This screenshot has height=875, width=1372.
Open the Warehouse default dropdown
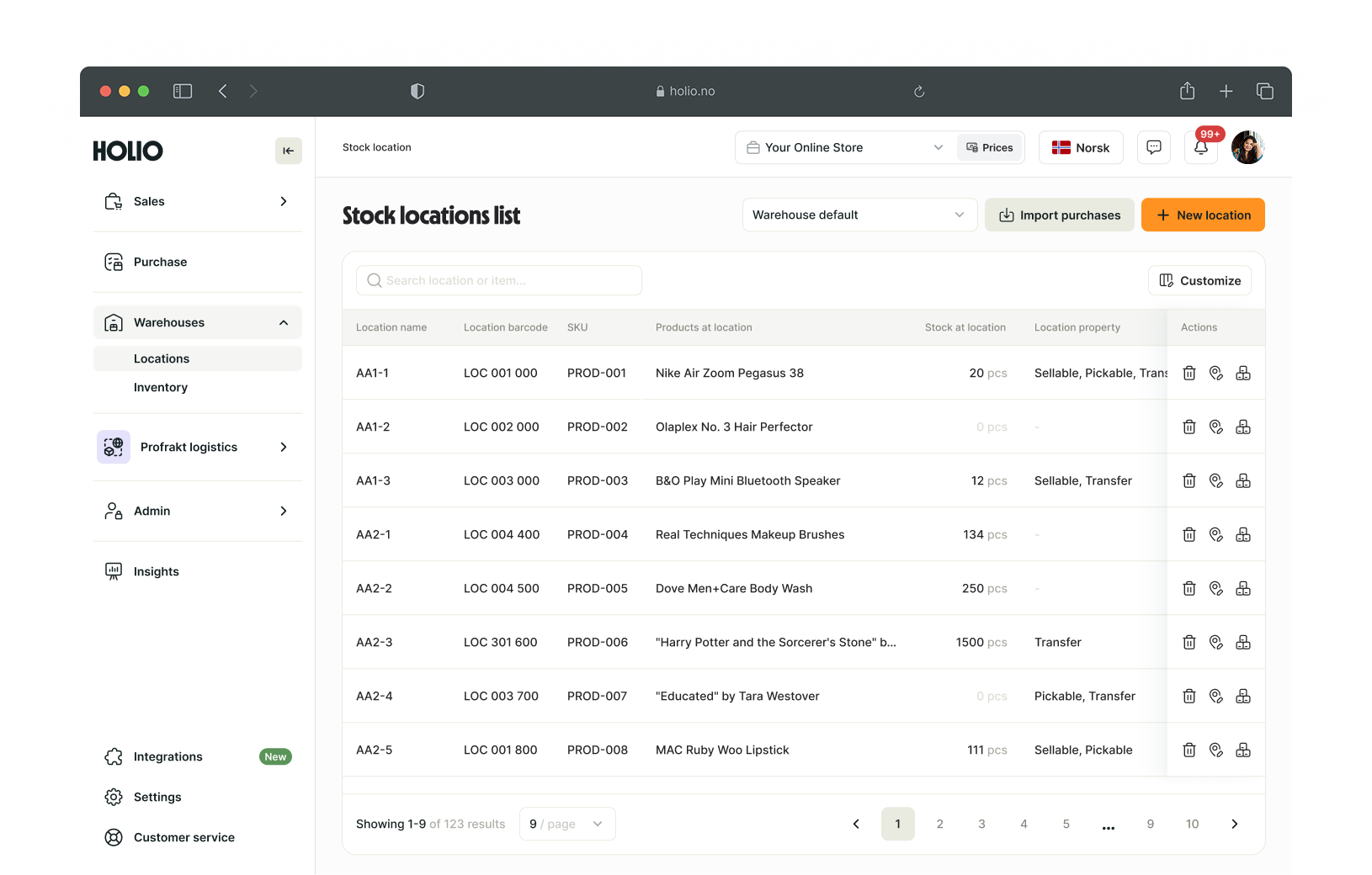click(859, 215)
